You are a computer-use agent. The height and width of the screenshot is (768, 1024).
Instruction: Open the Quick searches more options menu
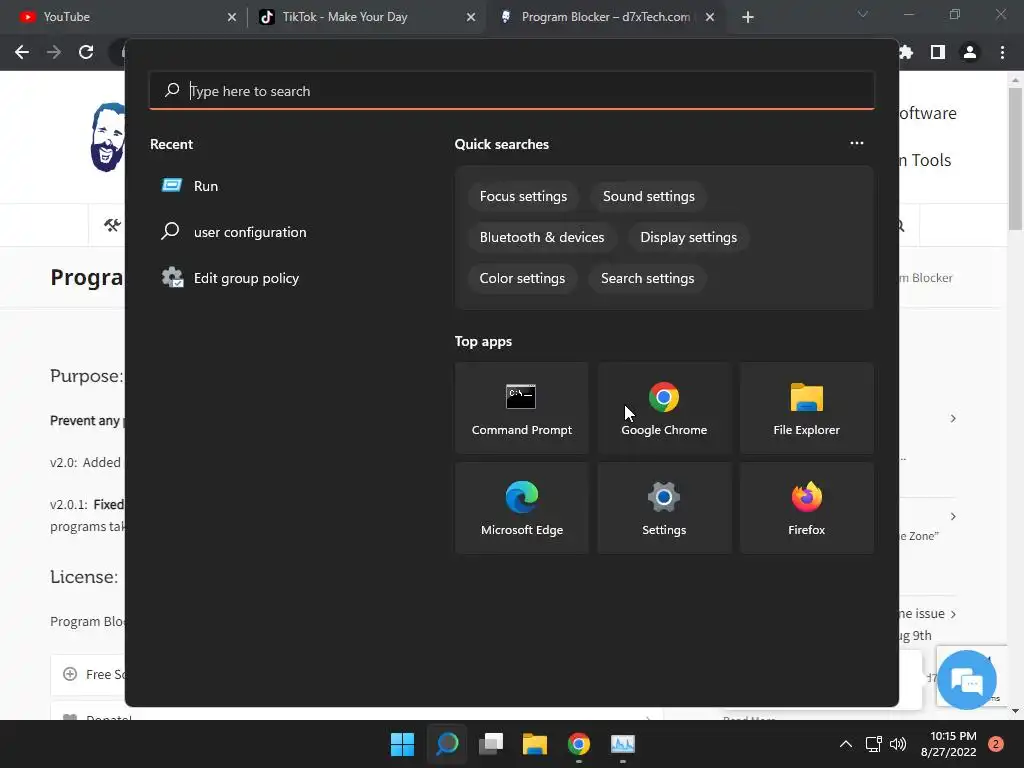pyautogui.click(x=857, y=143)
